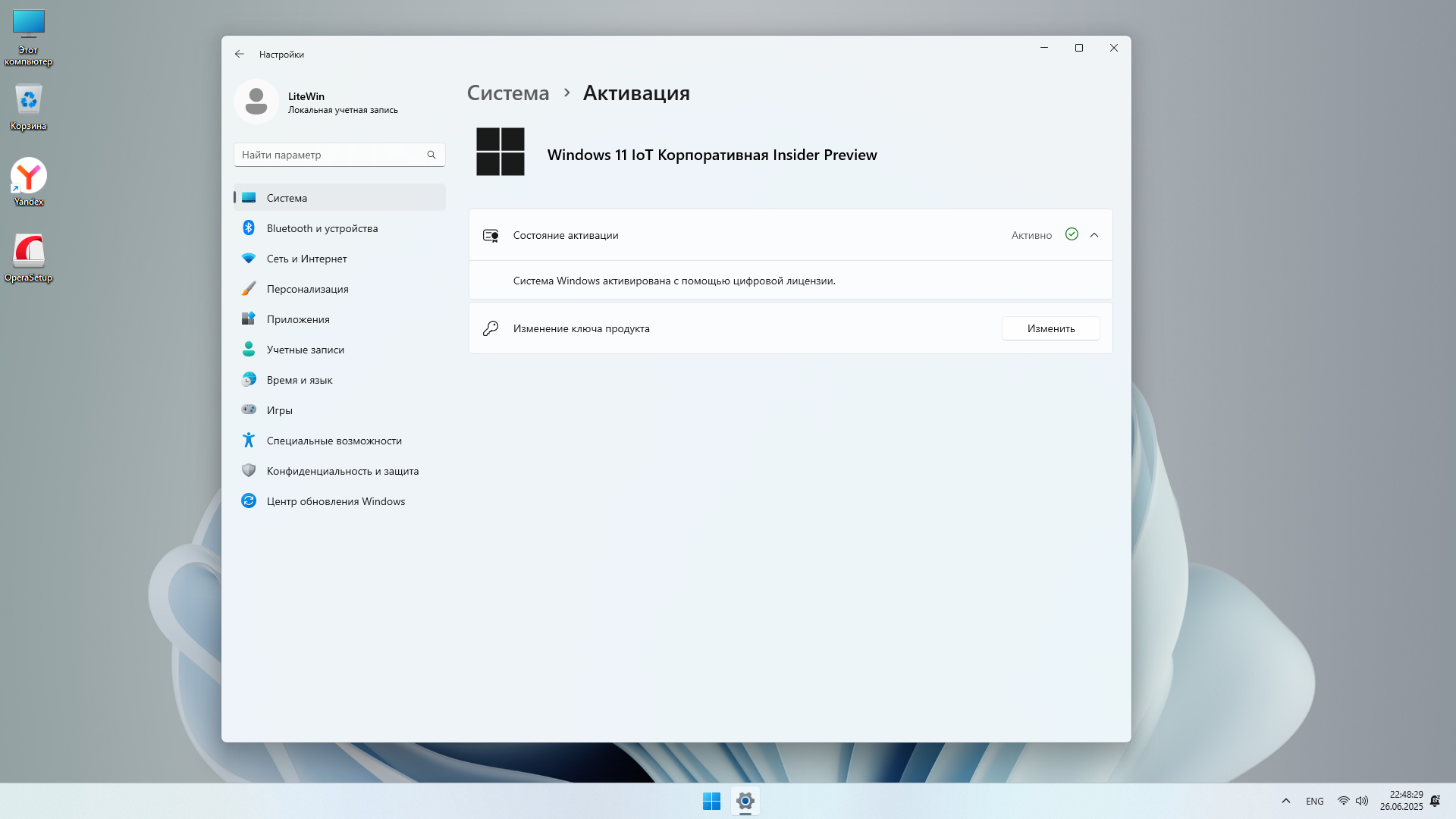Click the Система breadcrumb link
The image size is (1456, 819).
507,93
